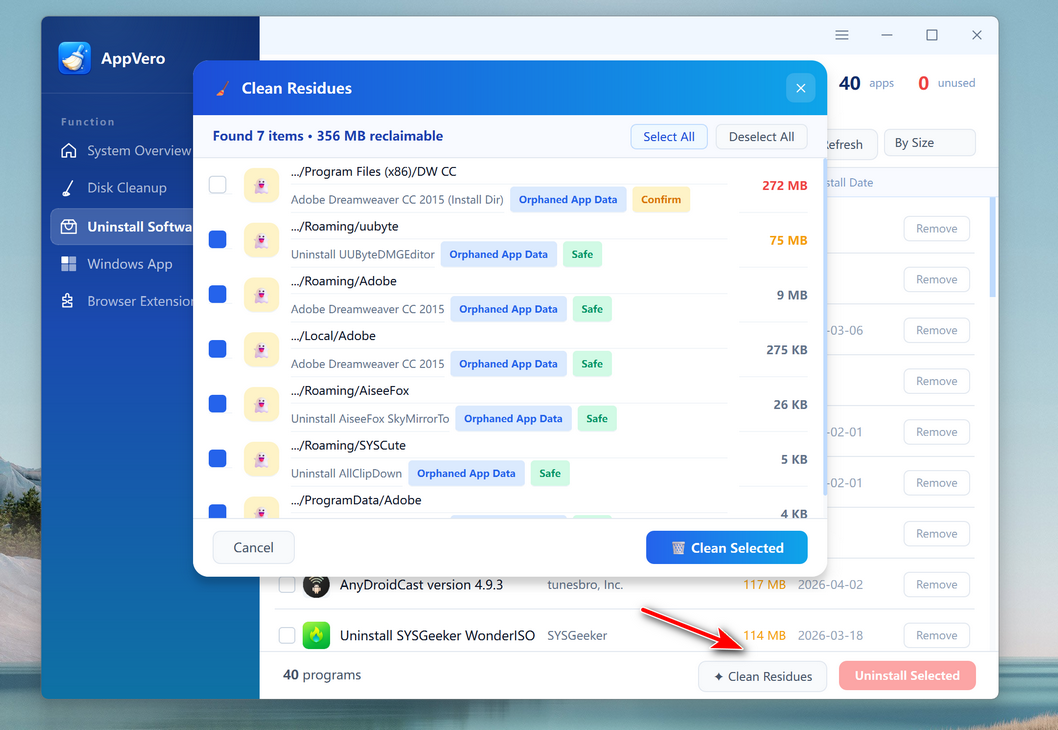Click the blue Clean Selected button
Viewport: 1058px width, 730px height.
coord(726,547)
